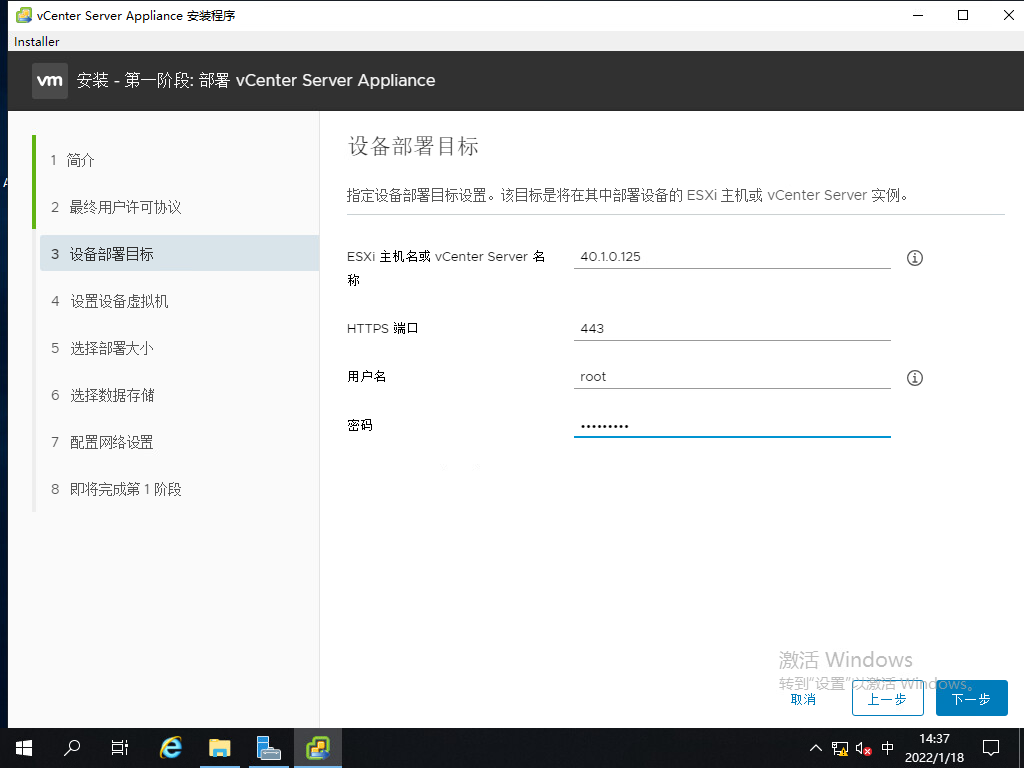This screenshot has width=1024, height=768.
Task: Open Windows Start menu
Action: [24, 748]
